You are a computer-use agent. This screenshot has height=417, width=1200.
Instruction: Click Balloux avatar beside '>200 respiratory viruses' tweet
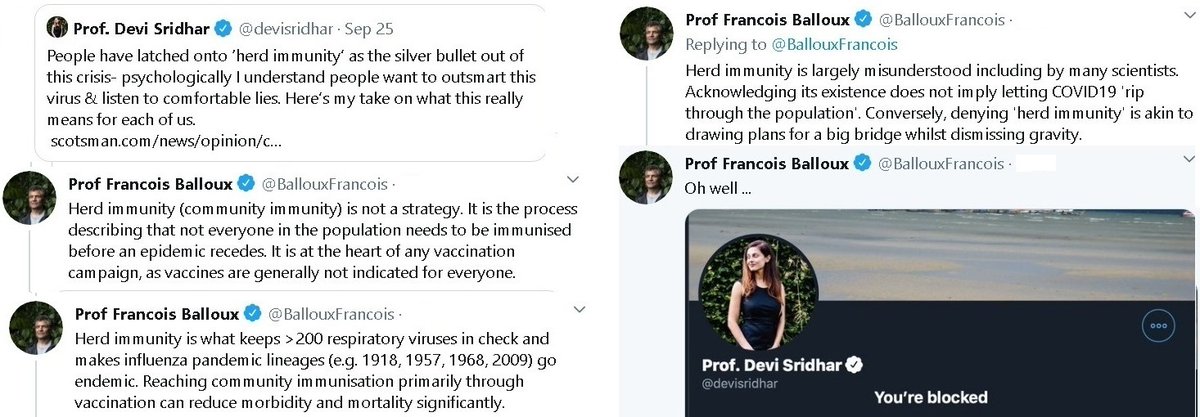[x=35, y=327]
